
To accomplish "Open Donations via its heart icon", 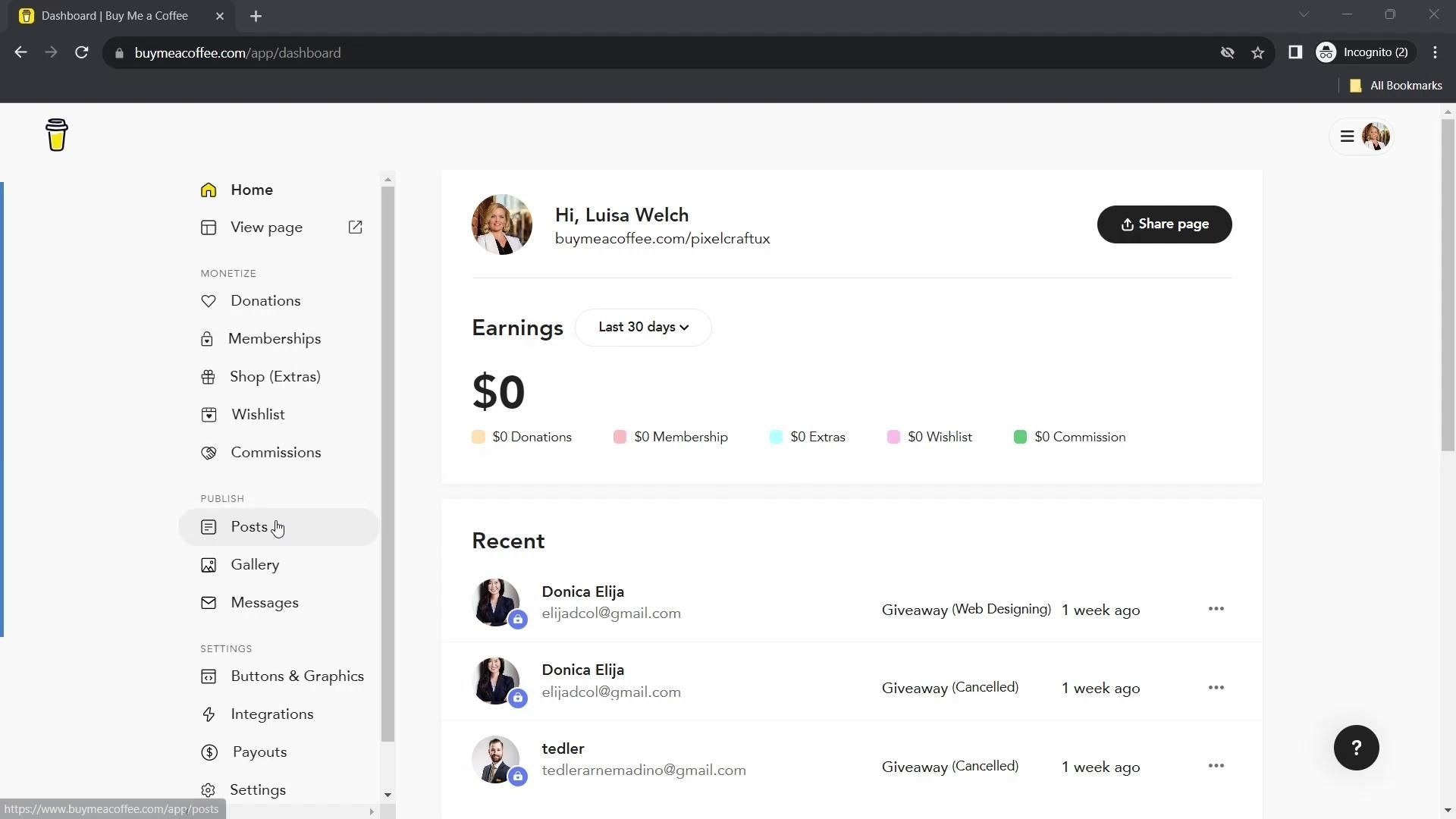I will pyautogui.click(x=209, y=301).
